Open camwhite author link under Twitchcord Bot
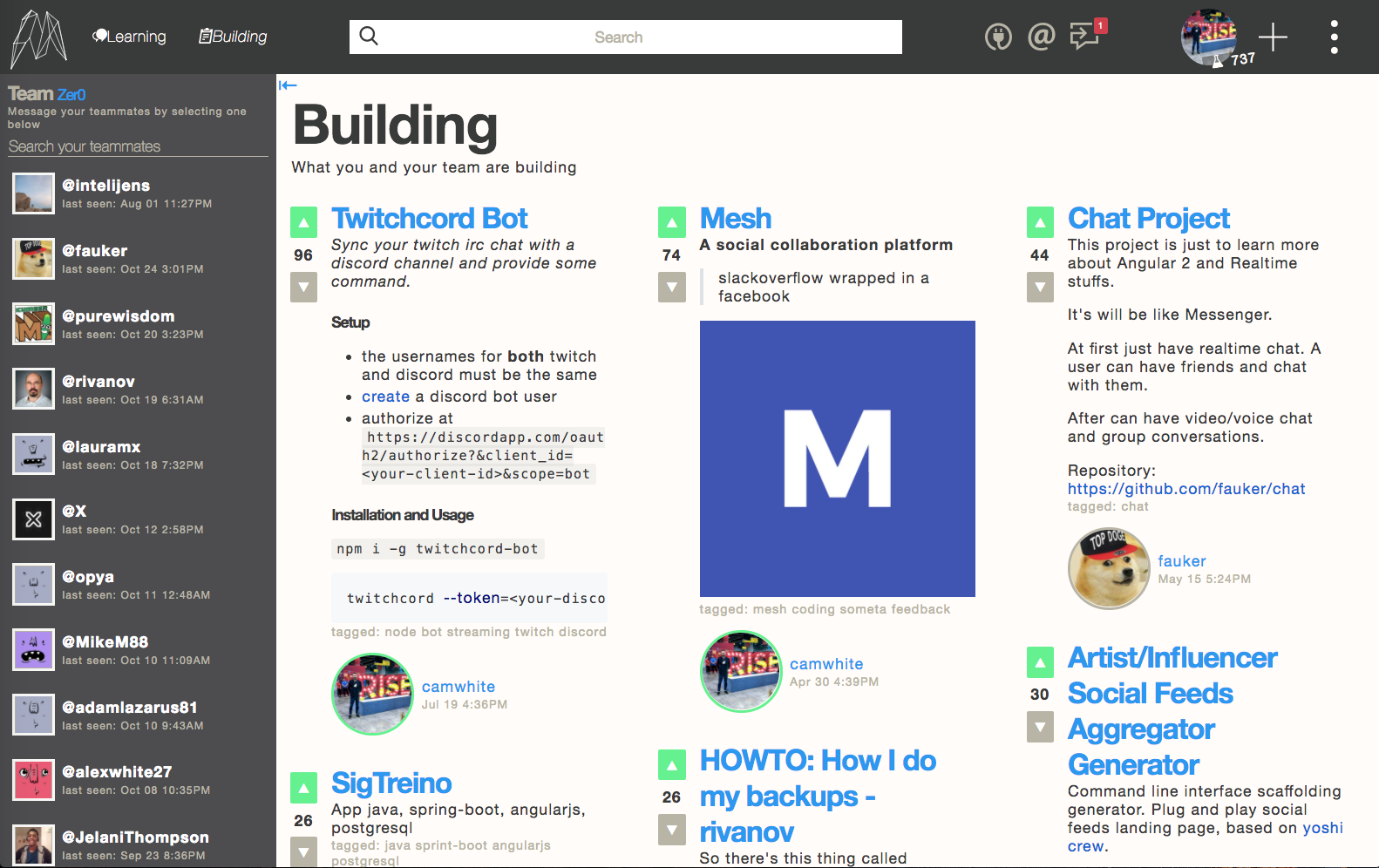Viewport: 1379px width, 868px height. click(x=459, y=687)
